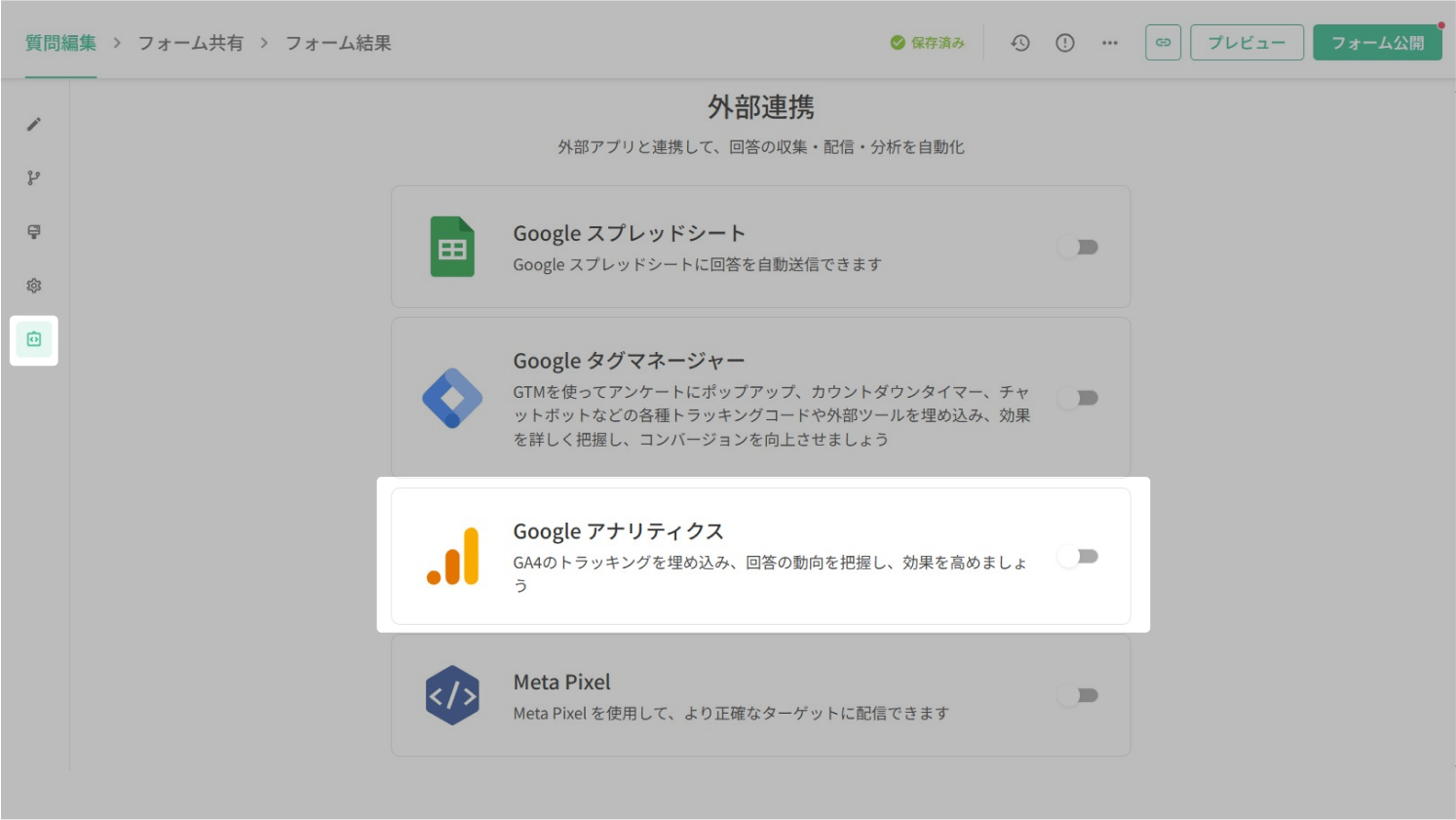Click the Google スプレッドシート title text

pos(630,234)
